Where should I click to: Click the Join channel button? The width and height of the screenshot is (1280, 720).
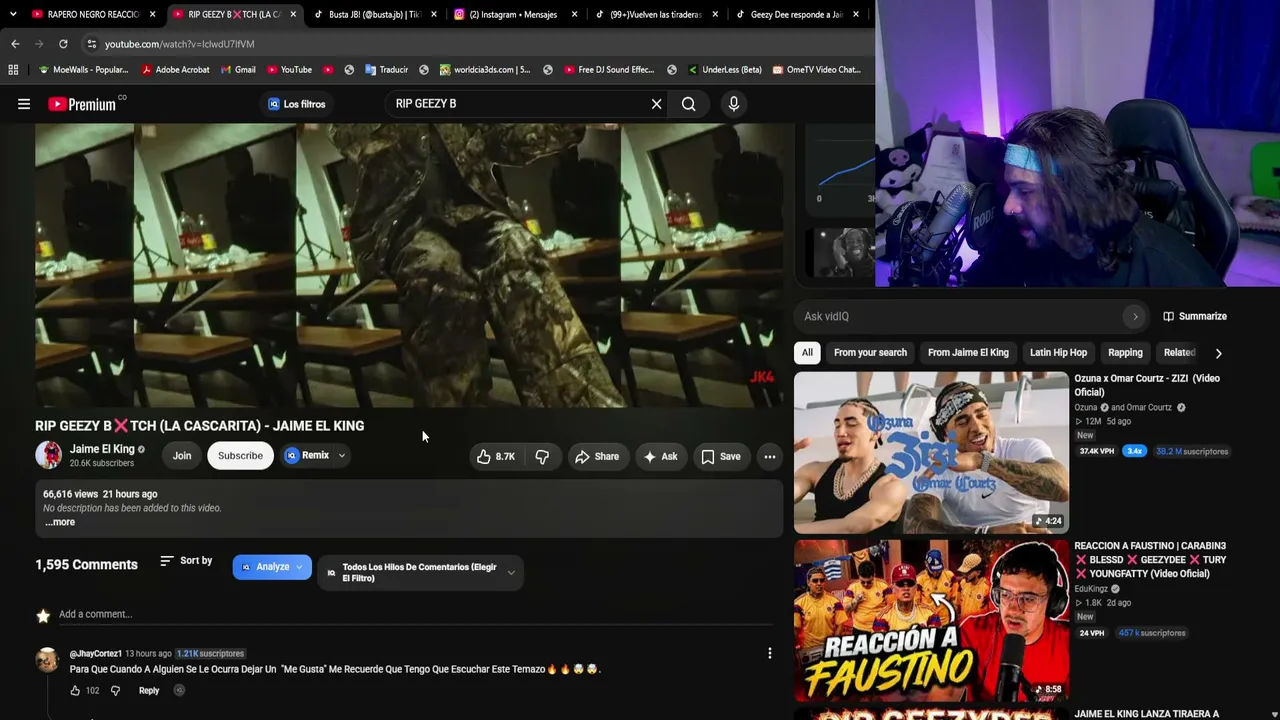182,456
